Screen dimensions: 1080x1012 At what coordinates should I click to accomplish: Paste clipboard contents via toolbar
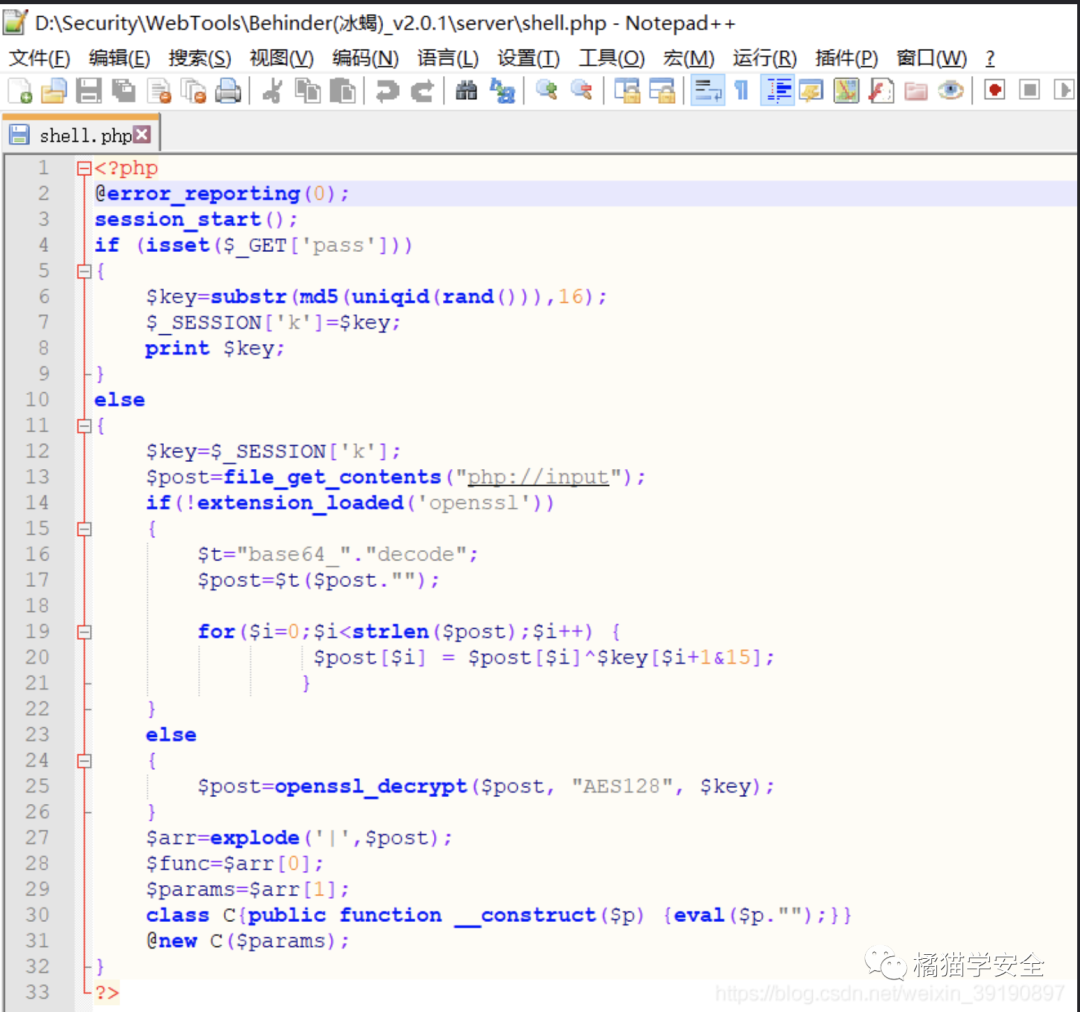342,91
